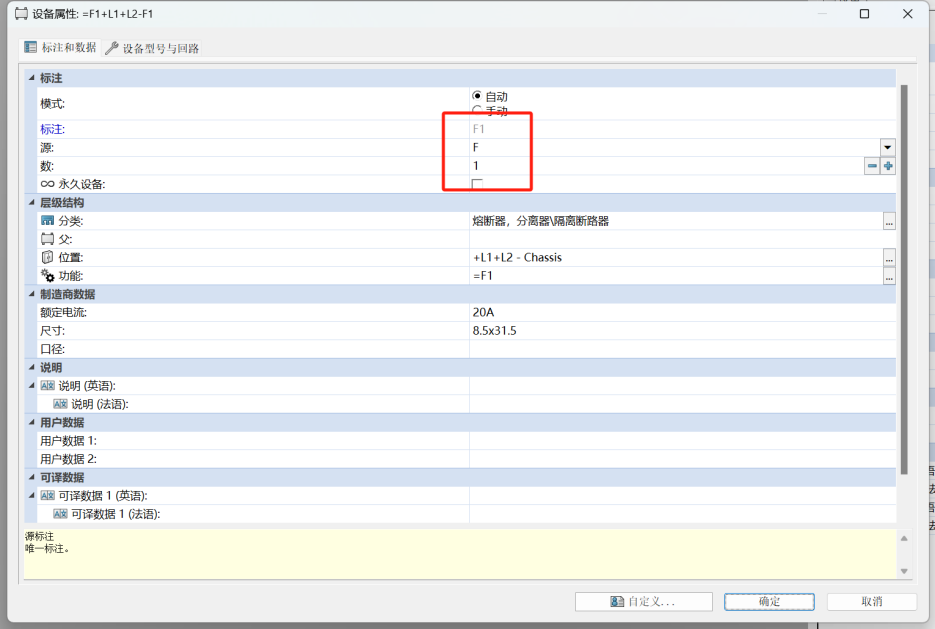Collapse the 层级结构 section
Viewport: 935px width, 629px height.
pyautogui.click(x=30, y=203)
